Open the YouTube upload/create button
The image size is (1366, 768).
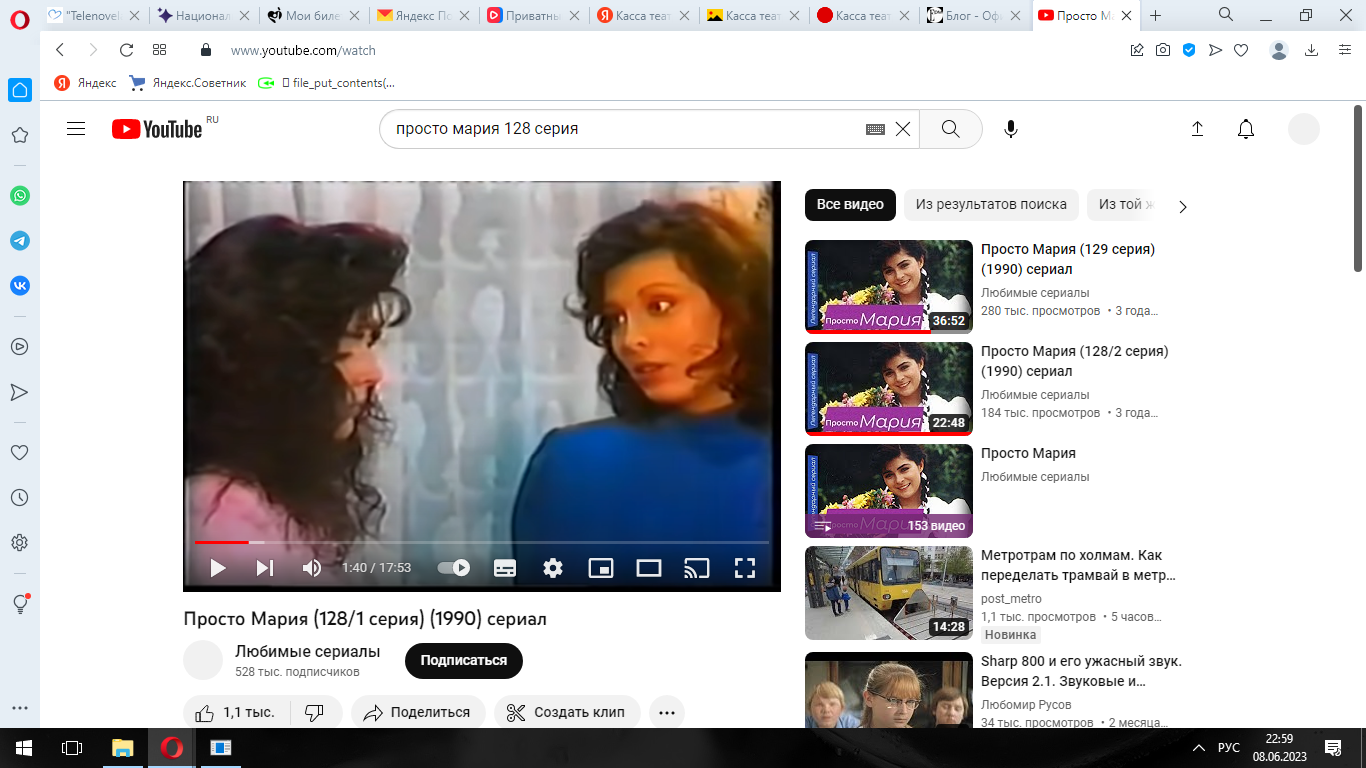[1197, 129]
